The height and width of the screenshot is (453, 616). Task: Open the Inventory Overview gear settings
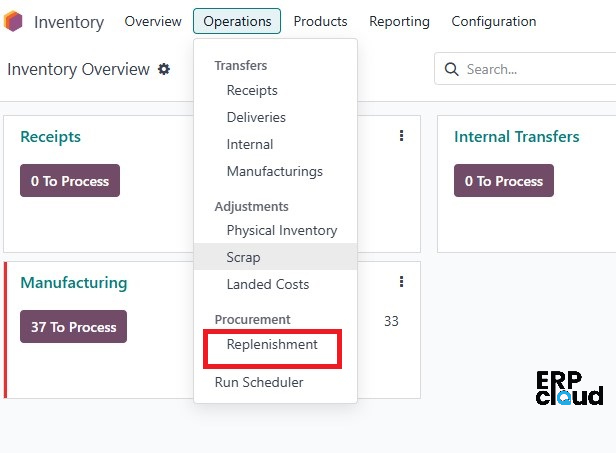(164, 69)
